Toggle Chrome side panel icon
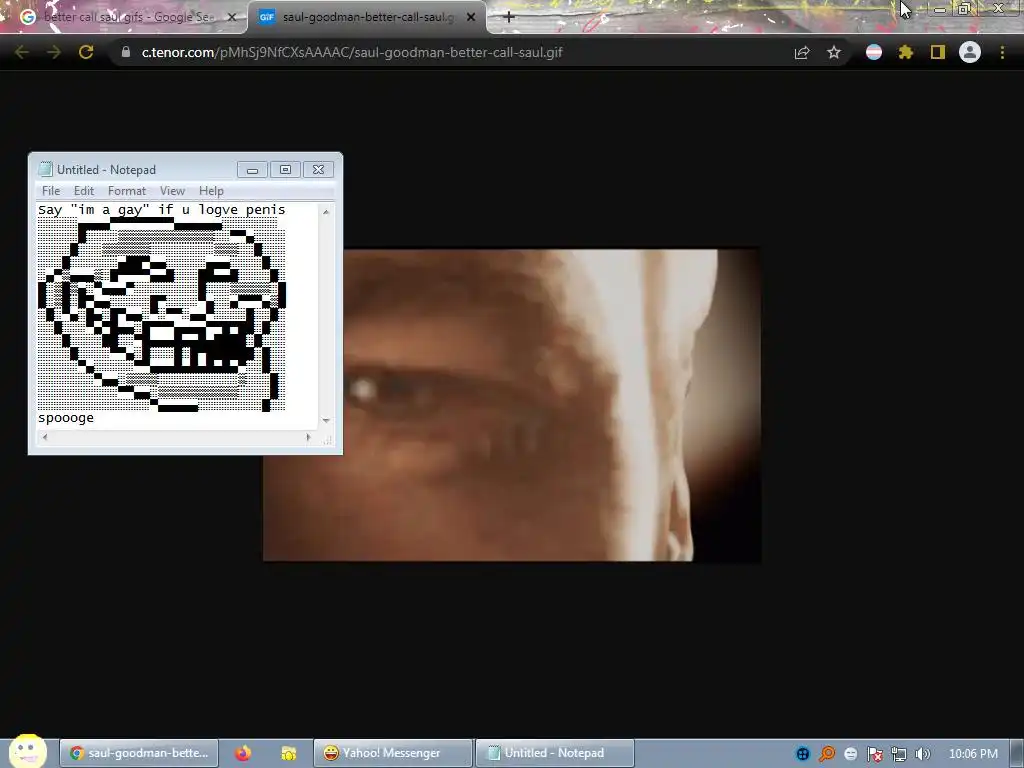Image resolution: width=1024 pixels, height=768 pixels. [x=938, y=52]
